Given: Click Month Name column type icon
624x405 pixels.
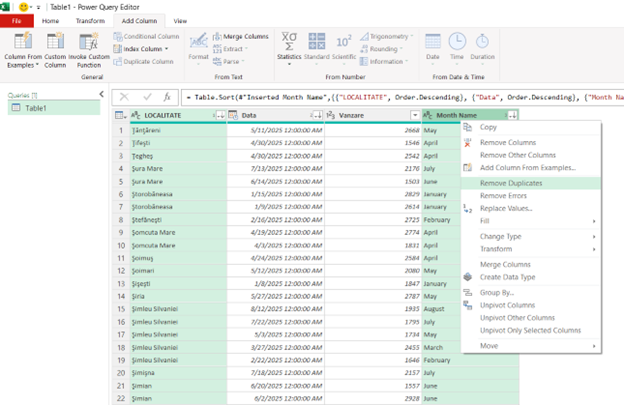Looking at the screenshot, I should 428,115.
